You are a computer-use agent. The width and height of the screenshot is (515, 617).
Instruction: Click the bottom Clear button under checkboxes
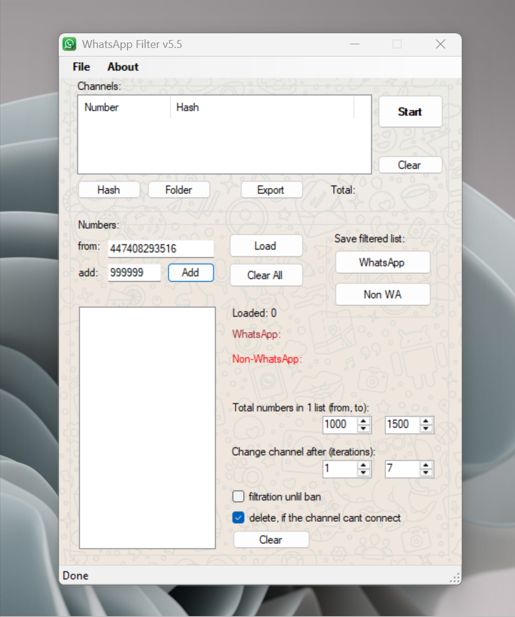[271, 539]
